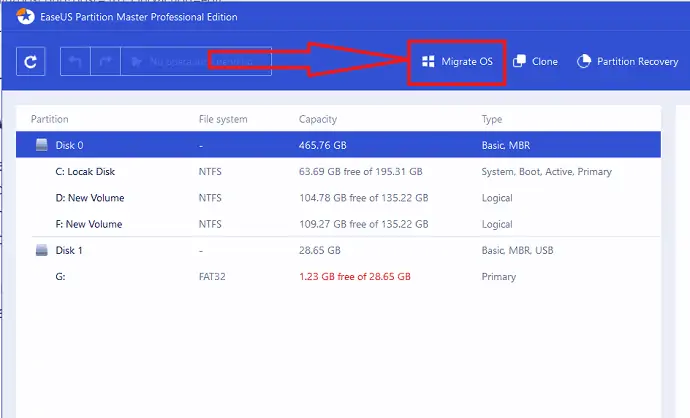Click the Undo arrow button
Image resolution: width=690 pixels, height=418 pixels.
75,62
